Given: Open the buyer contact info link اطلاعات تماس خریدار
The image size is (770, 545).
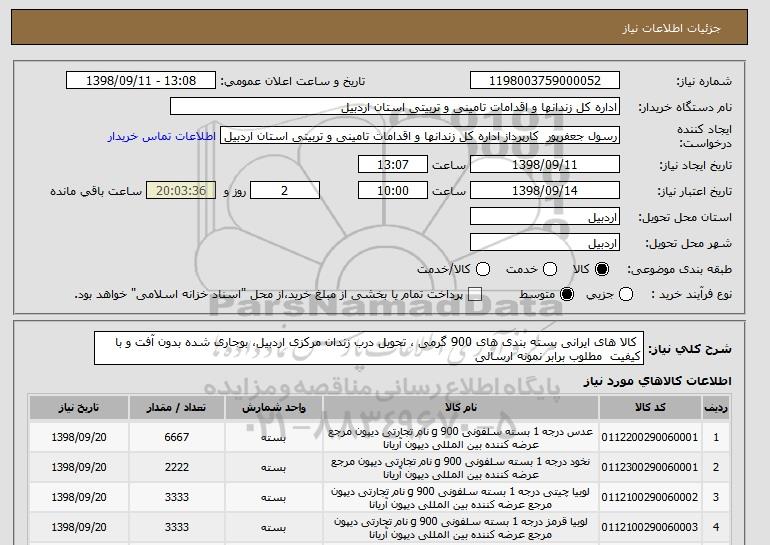Looking at the screenshot, I should (162, 136).
